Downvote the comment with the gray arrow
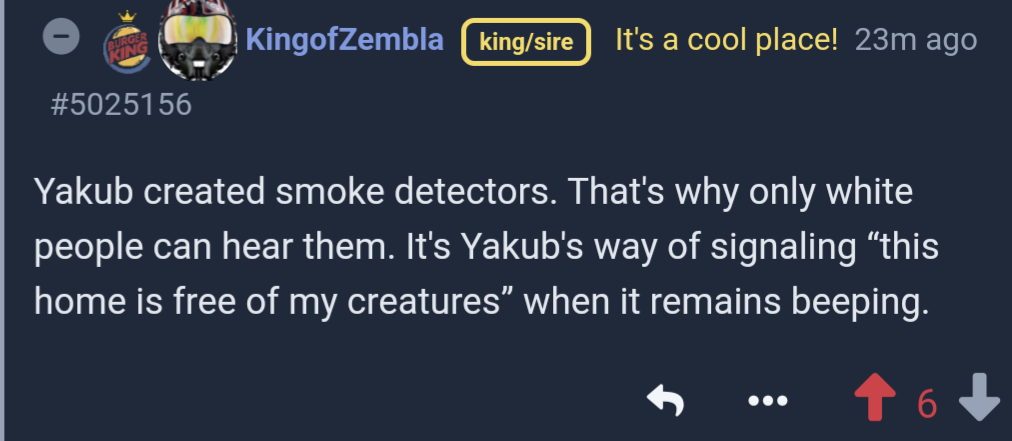The height and width of the screenshot is (441, 1012). click(x=978, y=401)
